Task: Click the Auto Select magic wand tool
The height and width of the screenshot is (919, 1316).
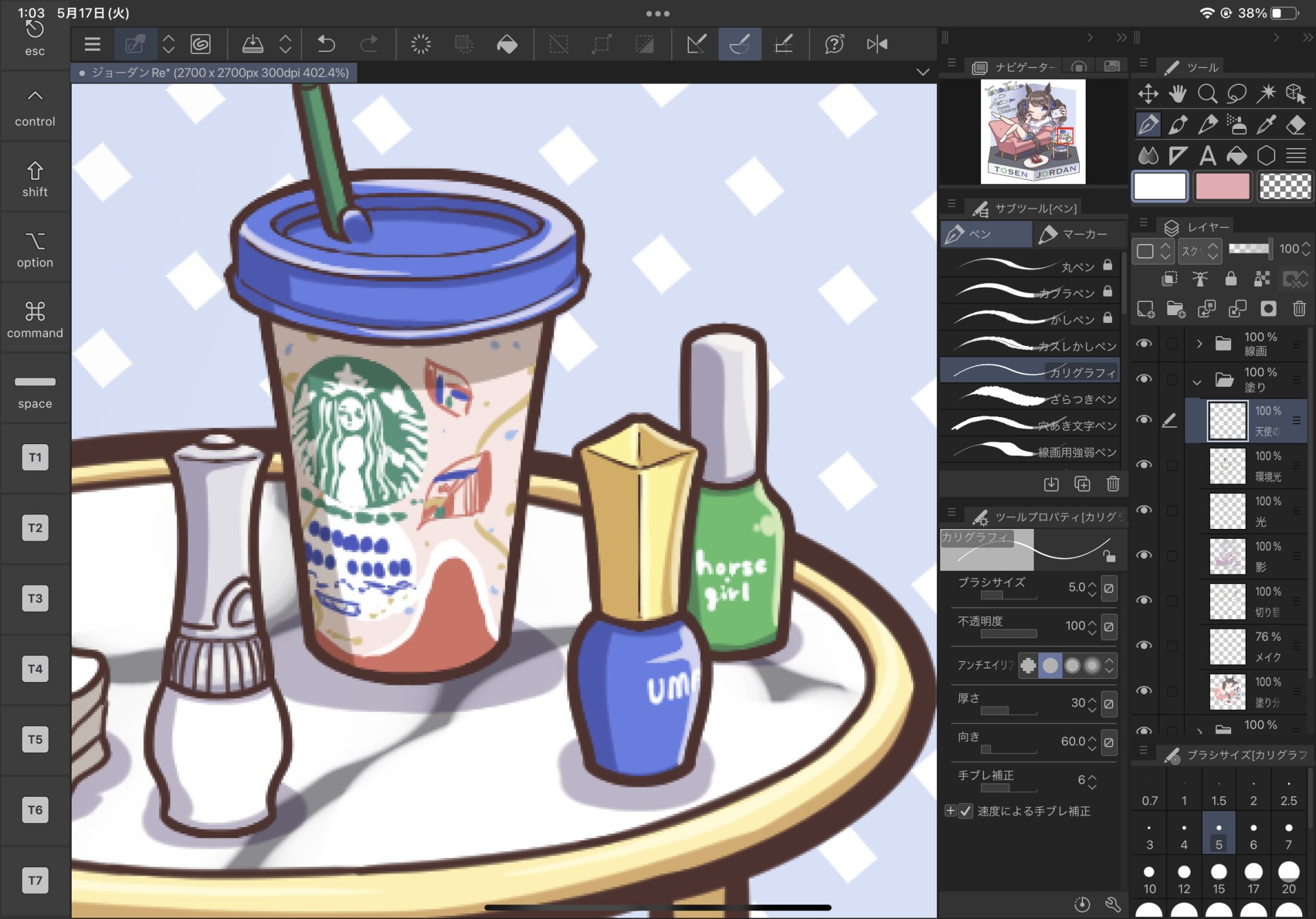Action: coord(1266,93)
